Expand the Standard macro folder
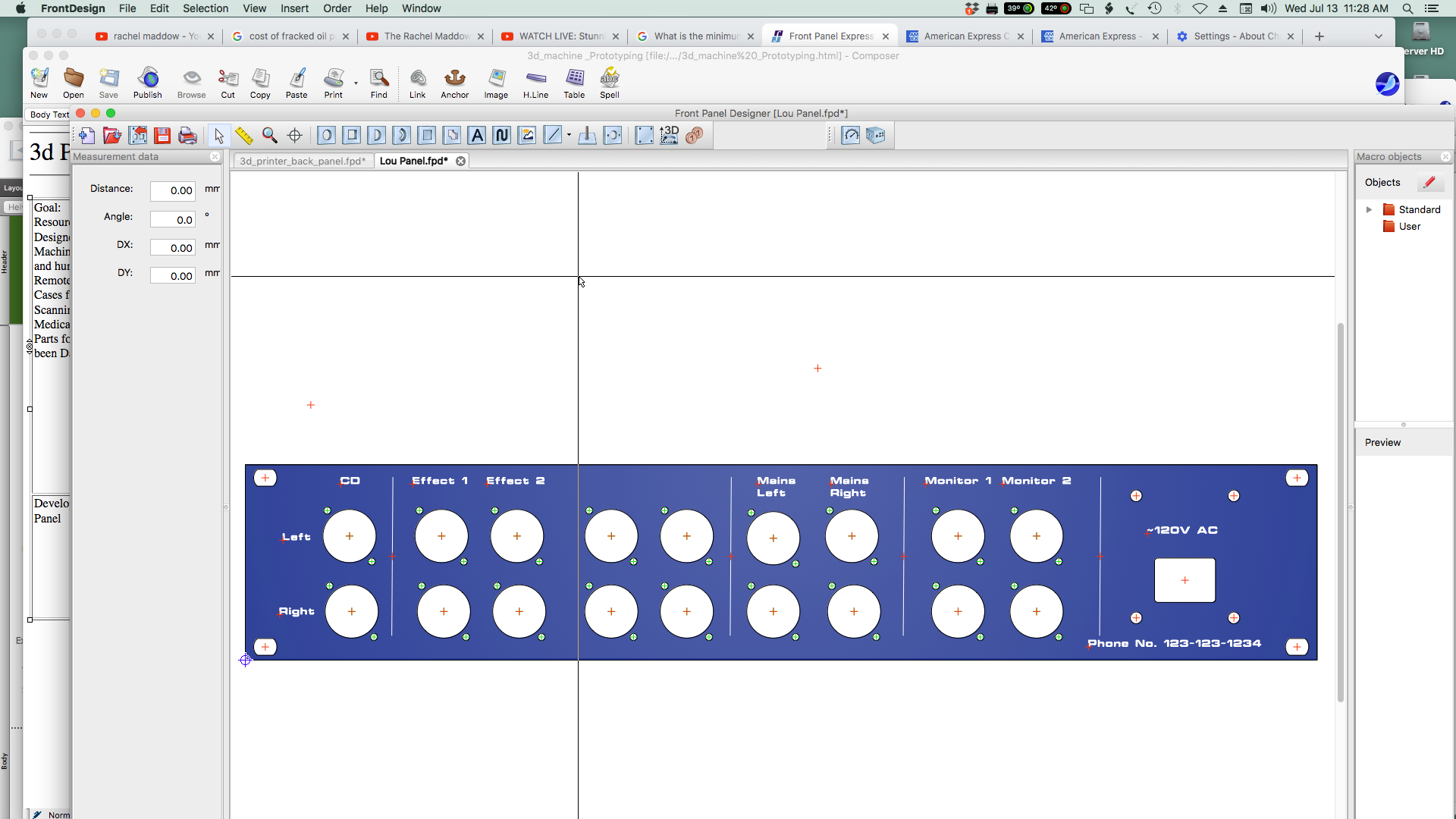The height and width of the screenshot is (819, 1456). (x=1369, y=210)
